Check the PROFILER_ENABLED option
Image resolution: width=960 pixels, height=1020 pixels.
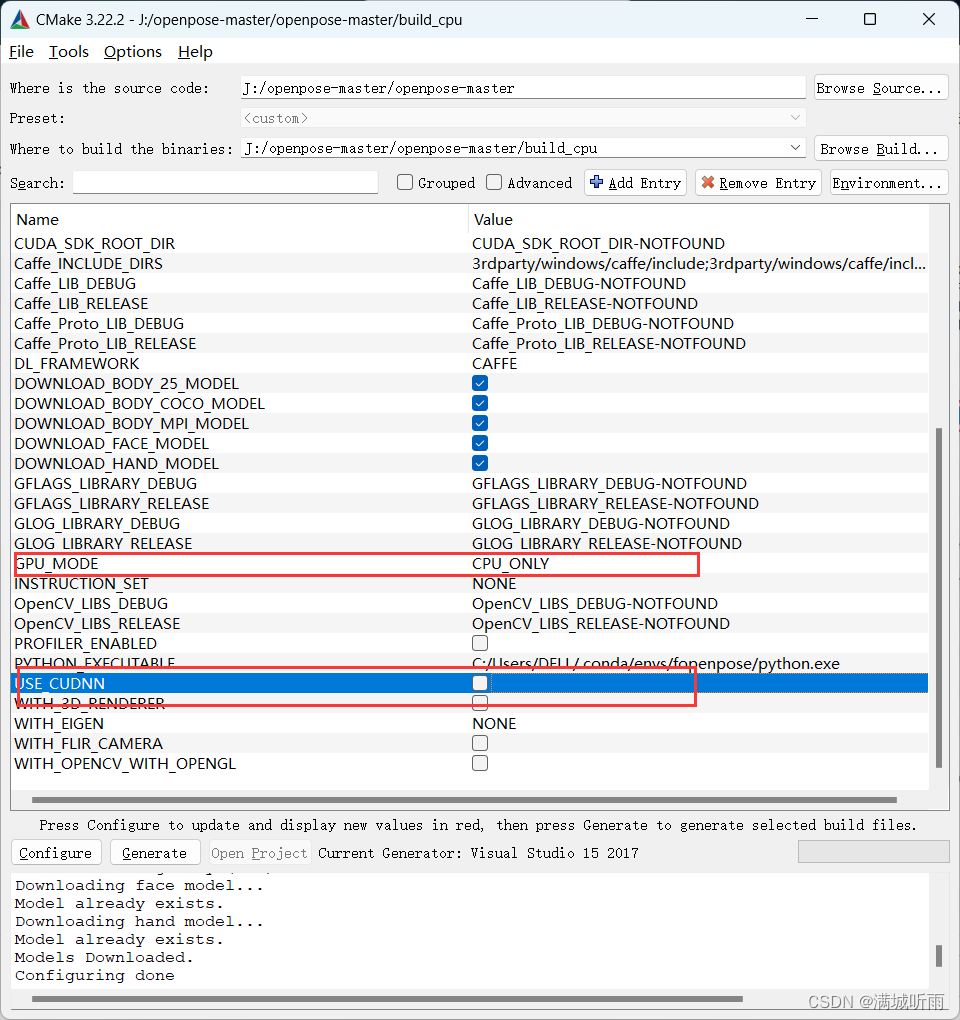pyautogui.click(x=479, y=643)
